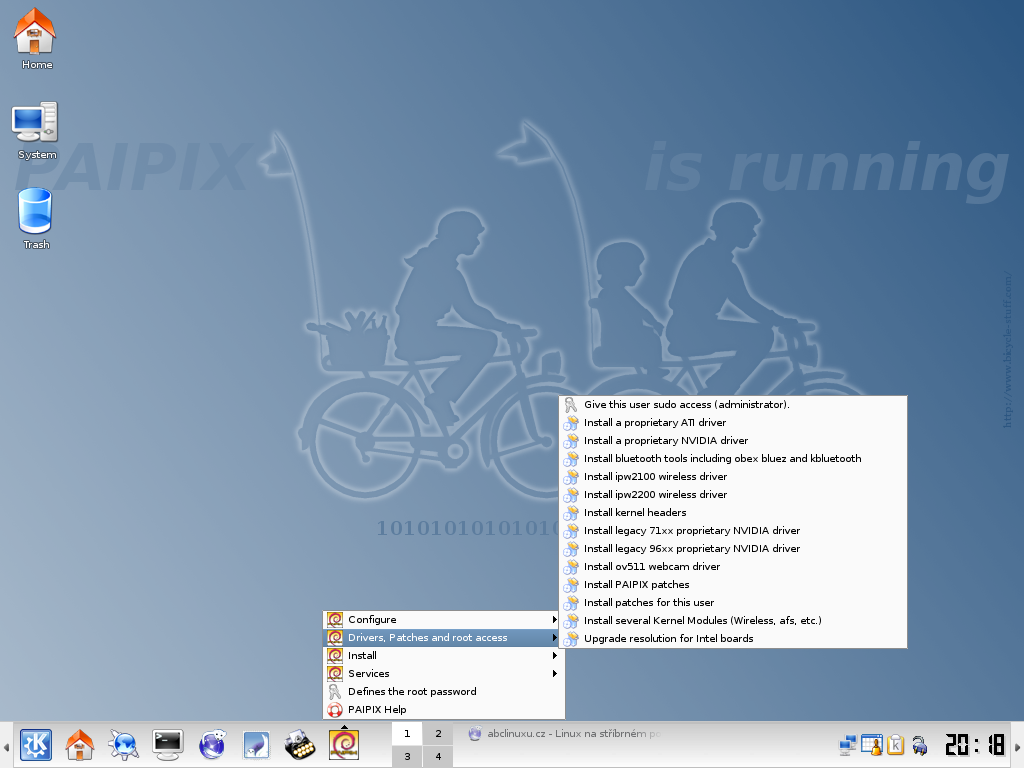This screenshot has height=768, width=1024.
Task: Click the network monitor tray icon
Action: [x=848, y=744]
